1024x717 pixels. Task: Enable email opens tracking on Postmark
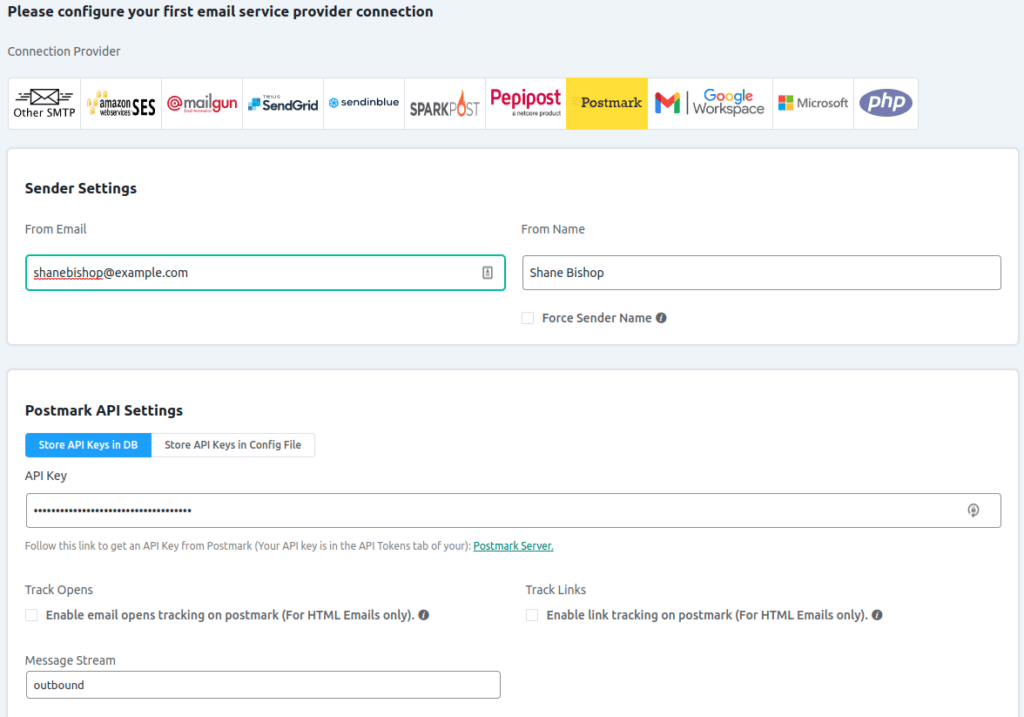pos(32,615)
